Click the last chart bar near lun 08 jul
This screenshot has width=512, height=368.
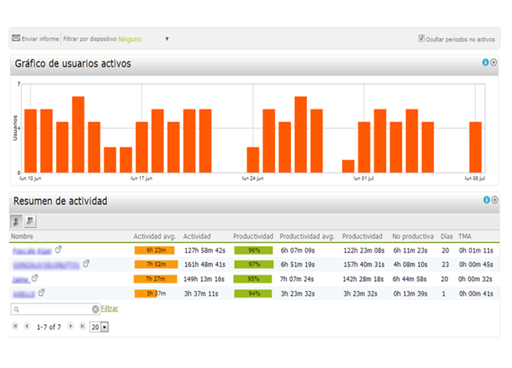475,147
